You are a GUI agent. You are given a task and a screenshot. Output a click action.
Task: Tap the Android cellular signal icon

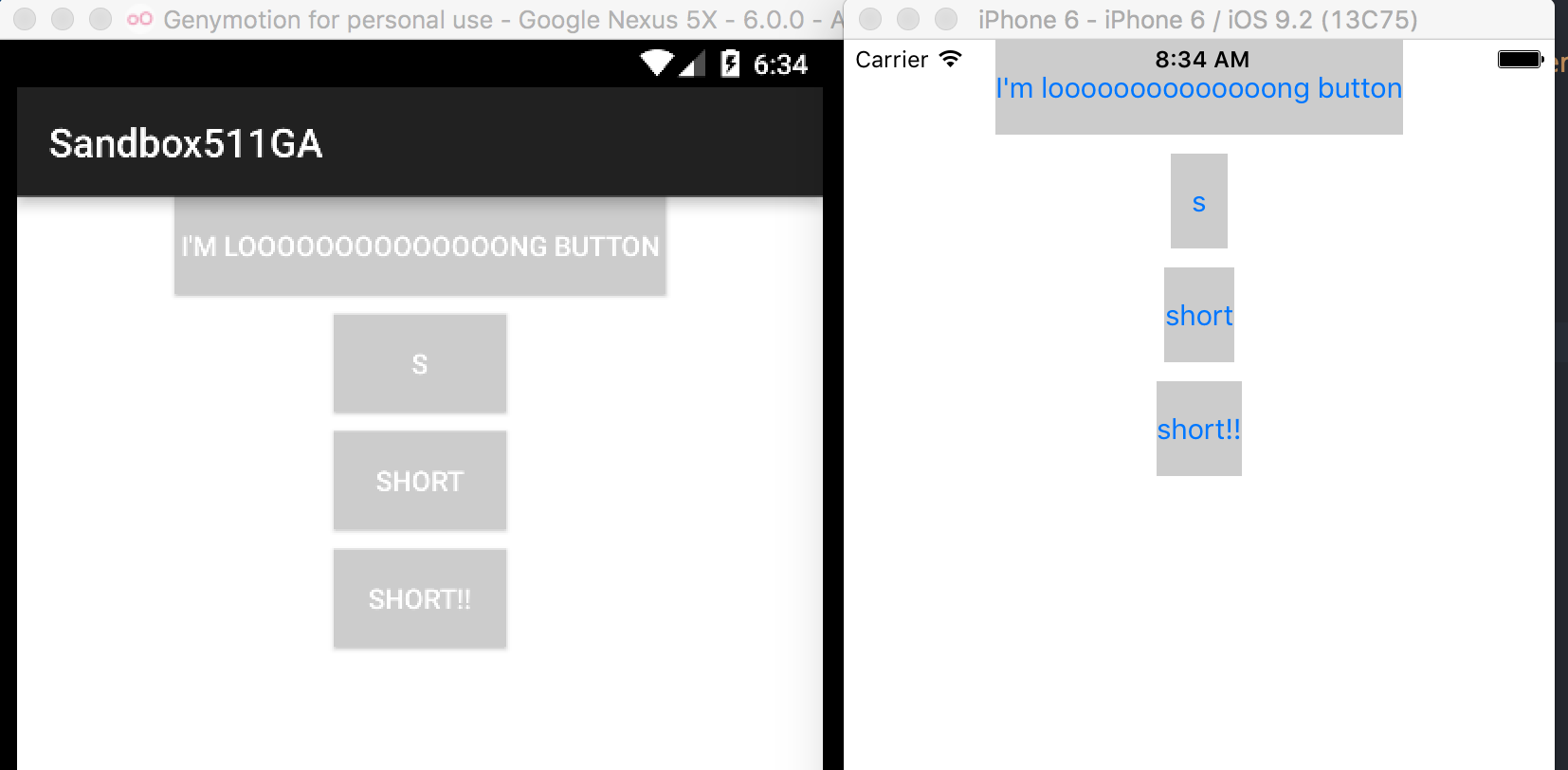click(x=692, y=64)
